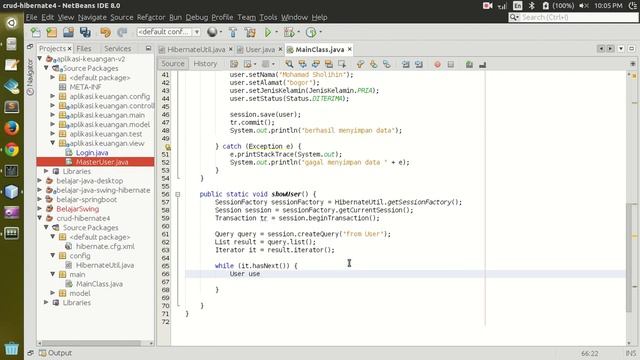Screen dimensions: 640x360
Task: Click Uncomment lines editor icon
Action: (x=482, y=64)
